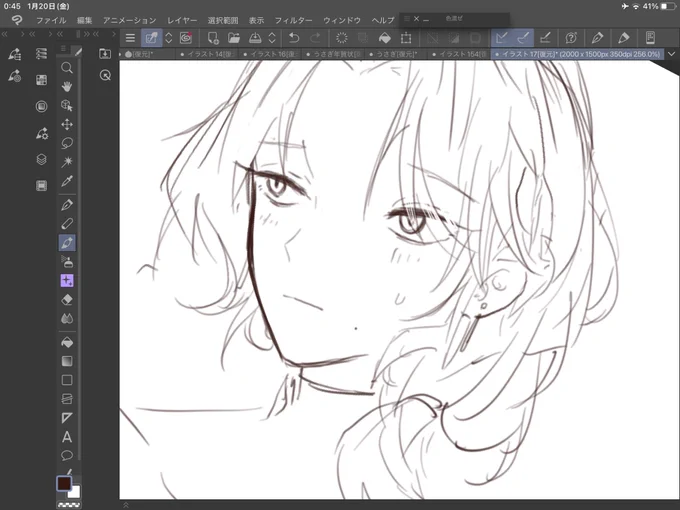This screenshot has height=510, width=680.
Task: Open tool palette menu handle
Action: (63, 49)
